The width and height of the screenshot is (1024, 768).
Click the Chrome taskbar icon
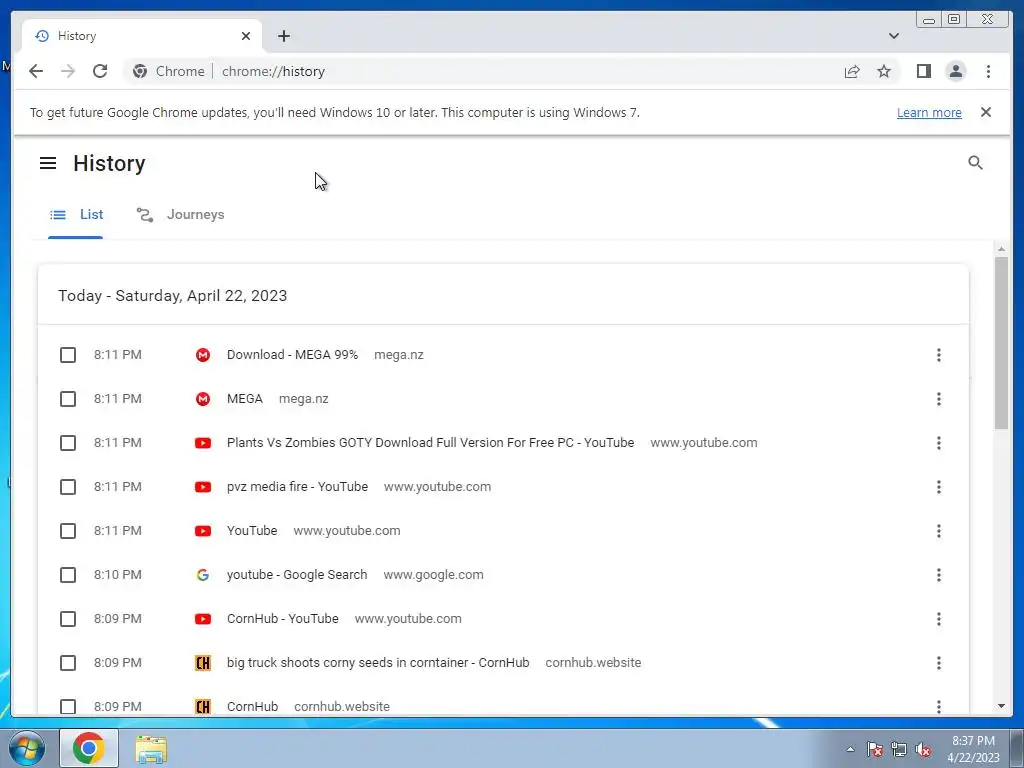pos(89,748)
